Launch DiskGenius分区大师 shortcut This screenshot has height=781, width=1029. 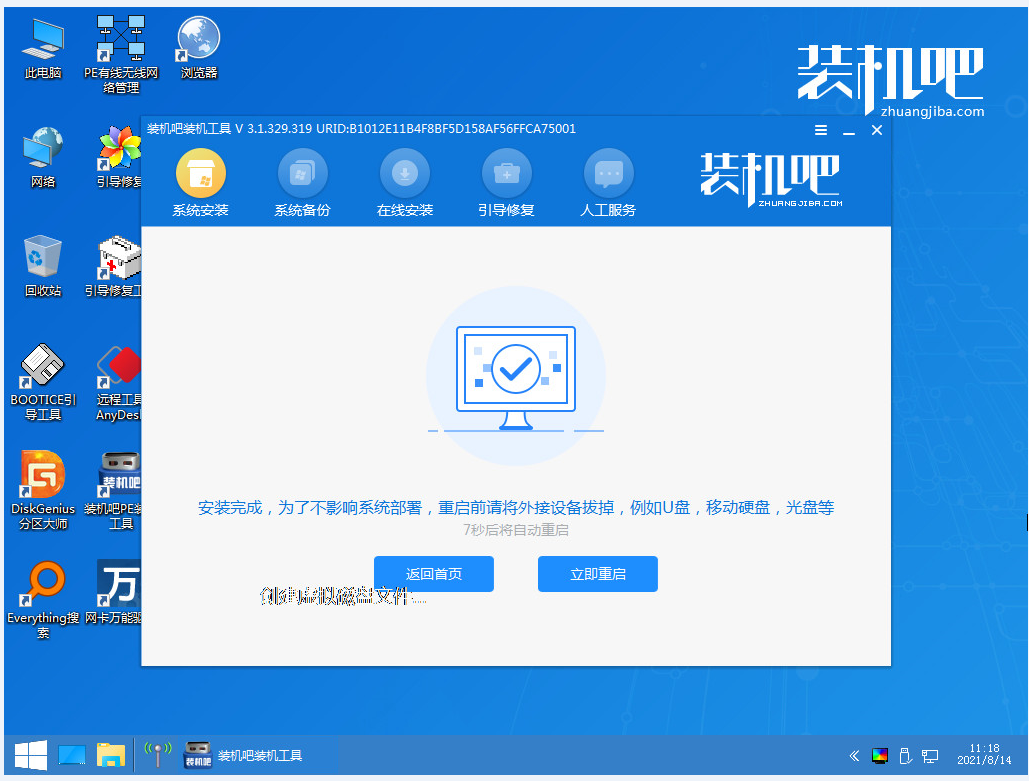point(43,490)
